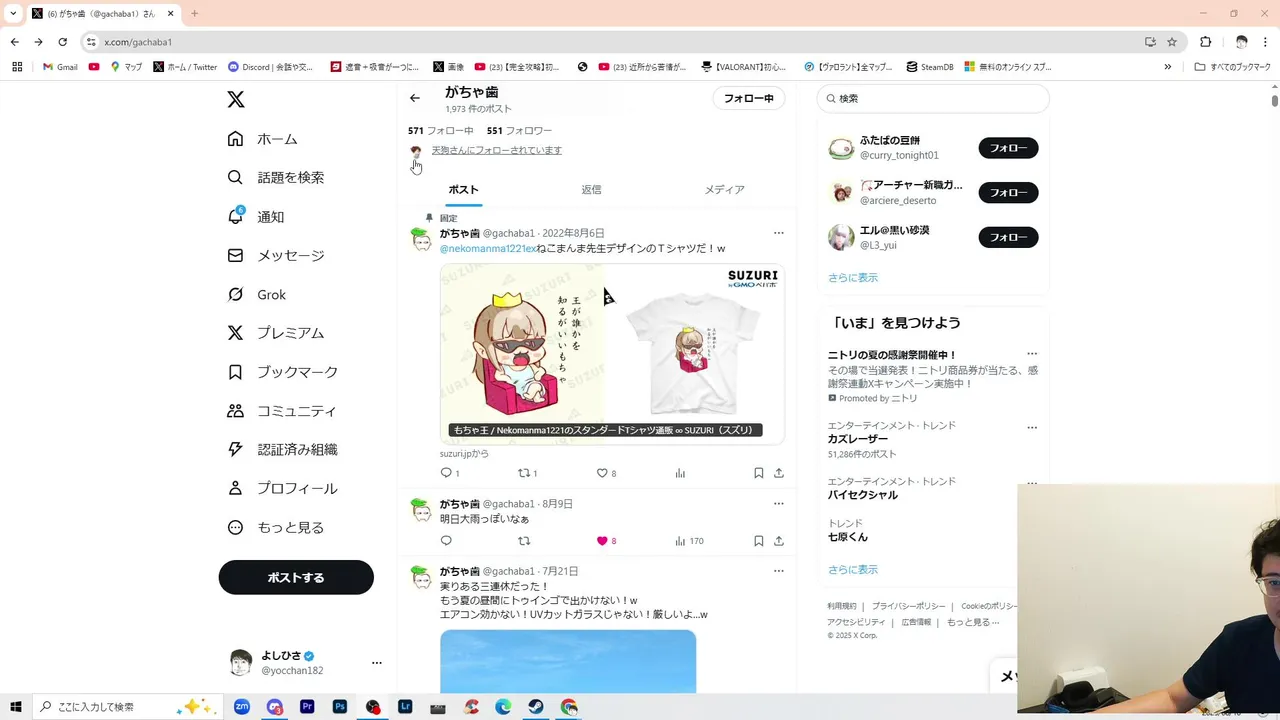Screen dimensions: 1280x720
Task: Like the pinned T-shirt post
Action: [x=602, y=473]
